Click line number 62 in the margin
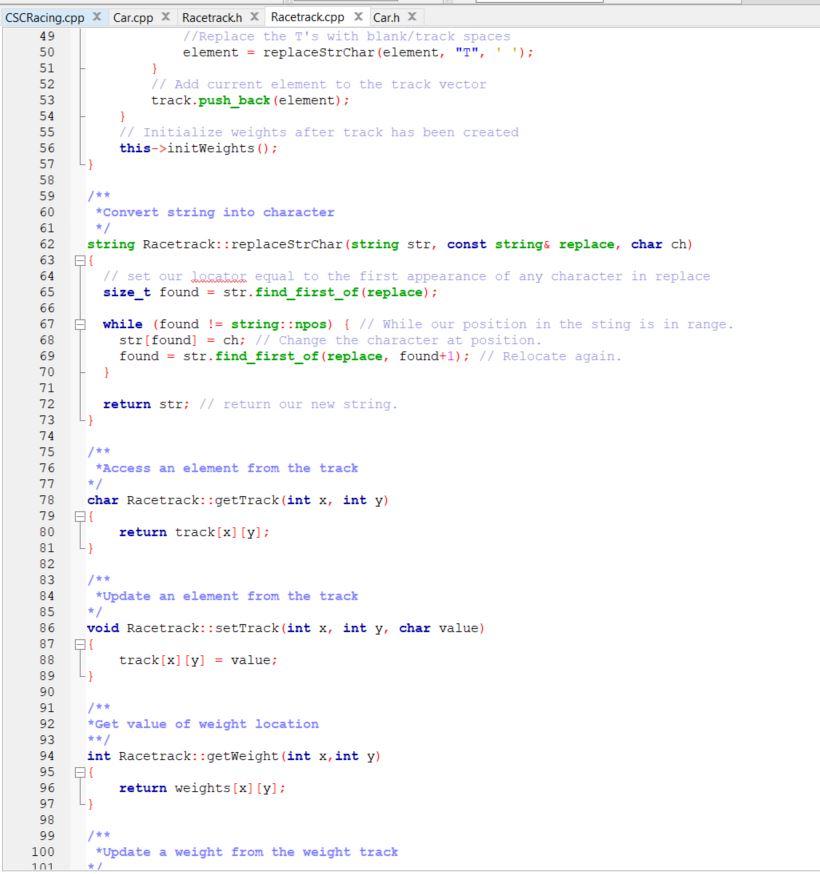The image size is (820, 874). click(46, 244)
